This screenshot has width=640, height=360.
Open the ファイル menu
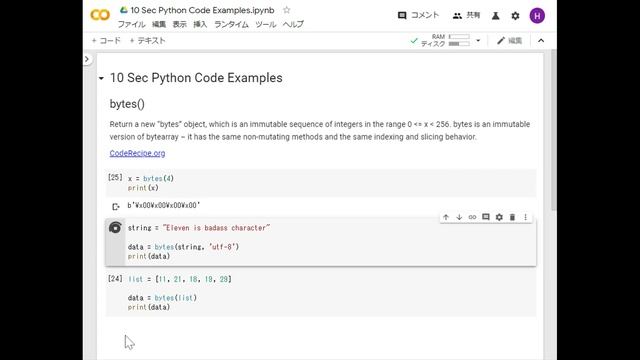(x=131, y=24)
